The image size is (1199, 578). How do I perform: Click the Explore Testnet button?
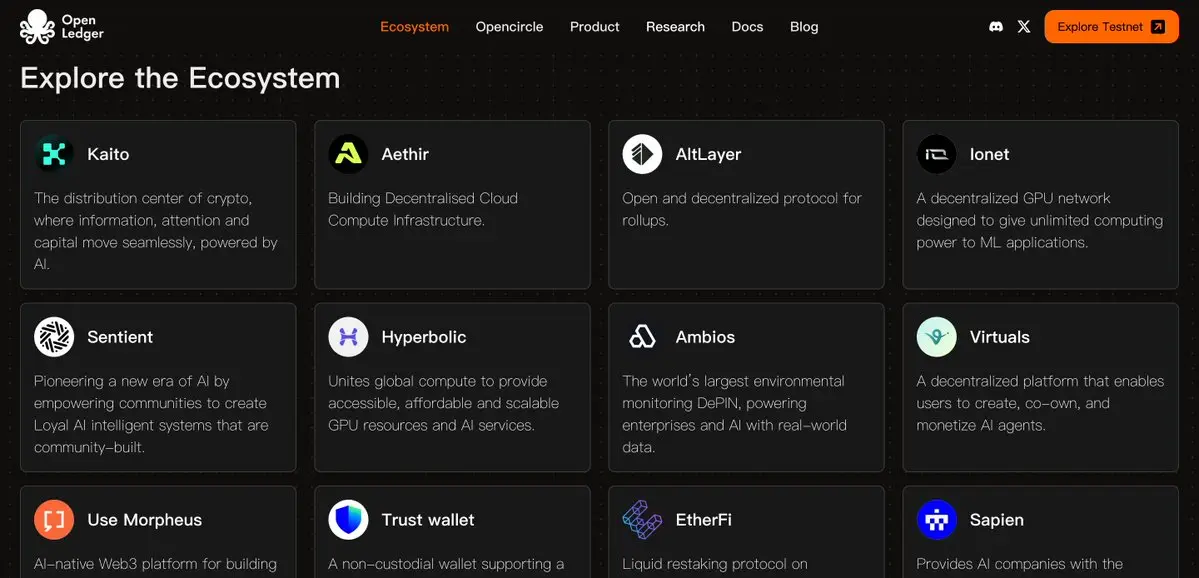[1111, 27]
